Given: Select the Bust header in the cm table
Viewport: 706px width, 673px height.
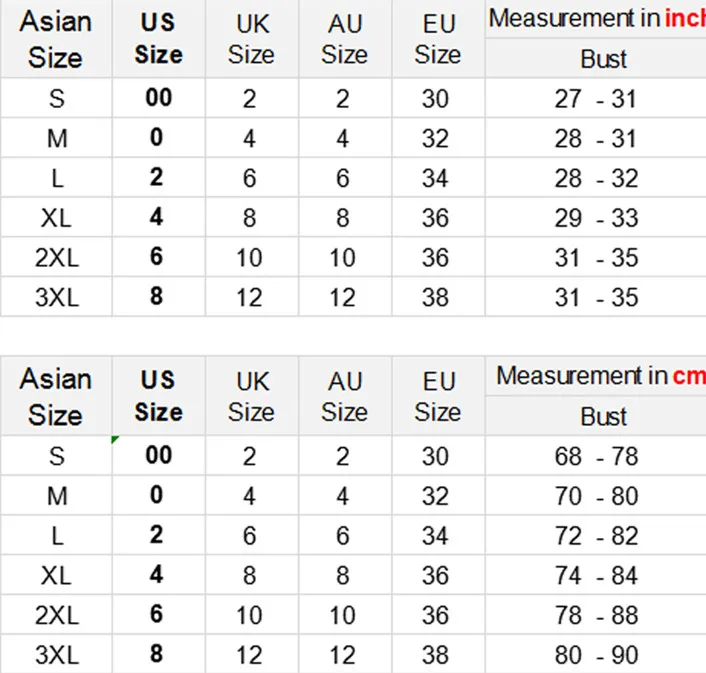Looking at the screenshot, I should coord(596,416).
